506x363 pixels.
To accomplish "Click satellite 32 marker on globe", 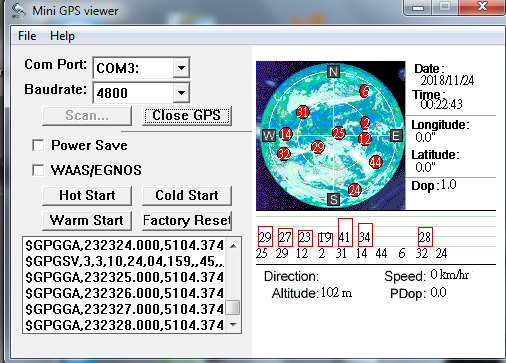I will pos(284,154).
